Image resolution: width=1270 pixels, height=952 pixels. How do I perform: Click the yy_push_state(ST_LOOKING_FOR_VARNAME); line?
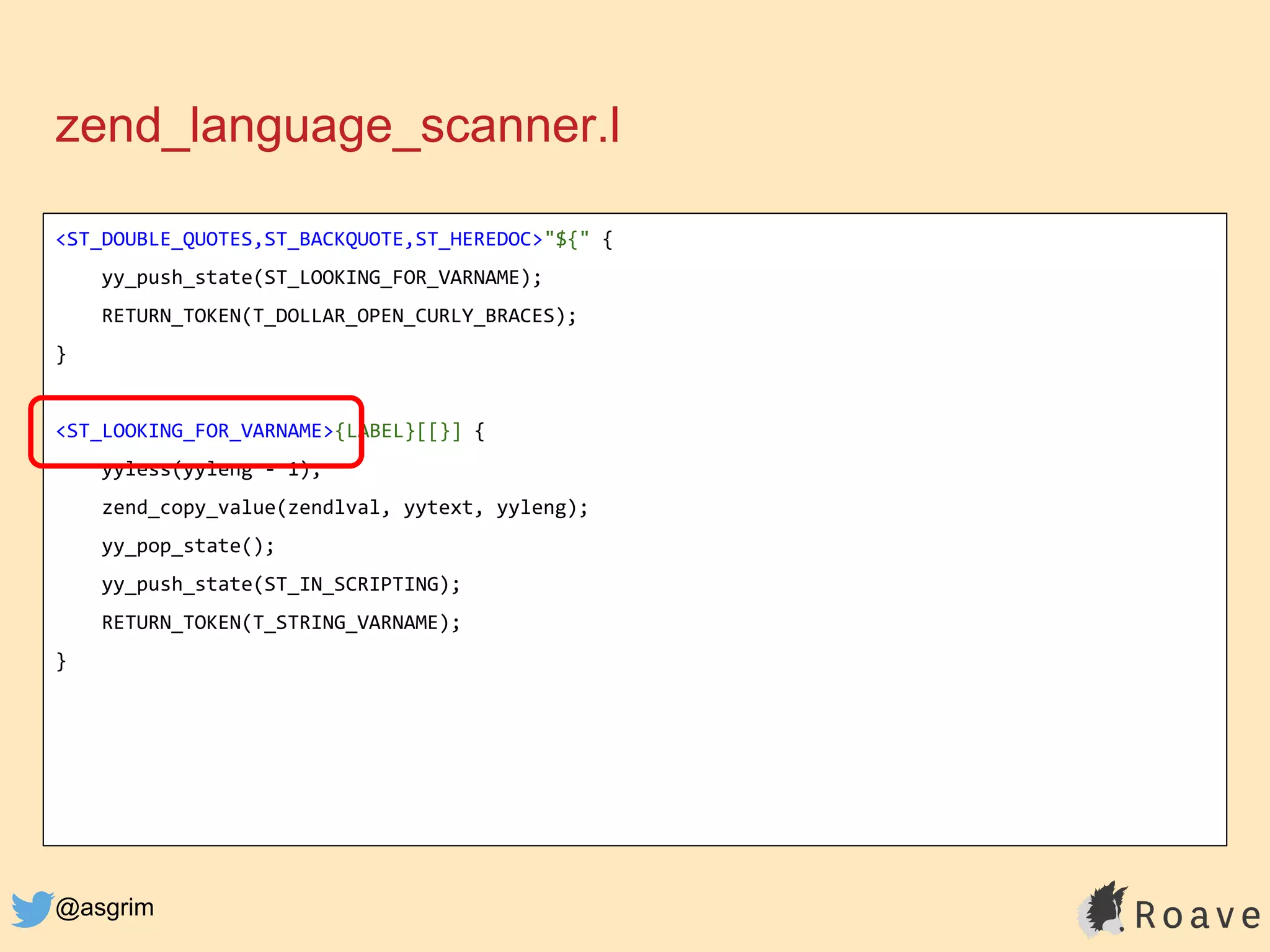click(322, 278)
